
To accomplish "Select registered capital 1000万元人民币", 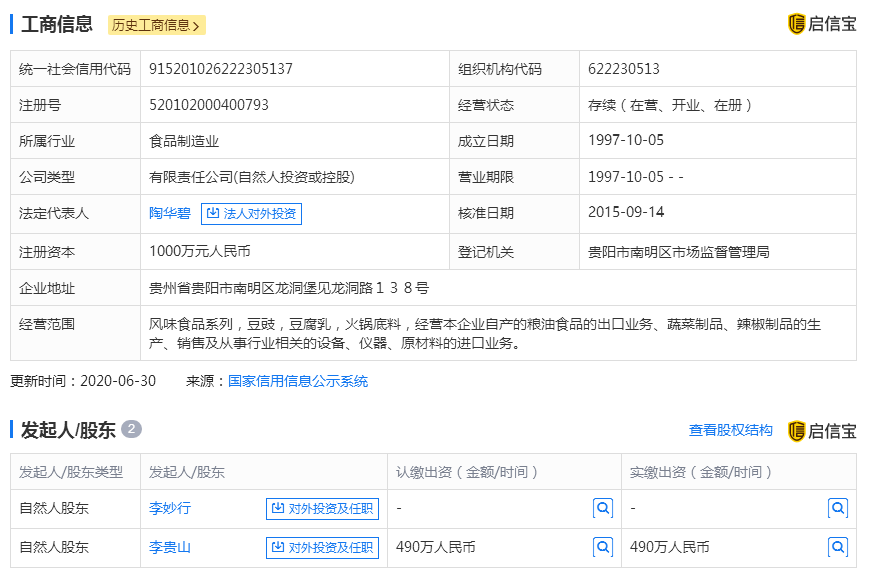I will (x=200, y=251).
